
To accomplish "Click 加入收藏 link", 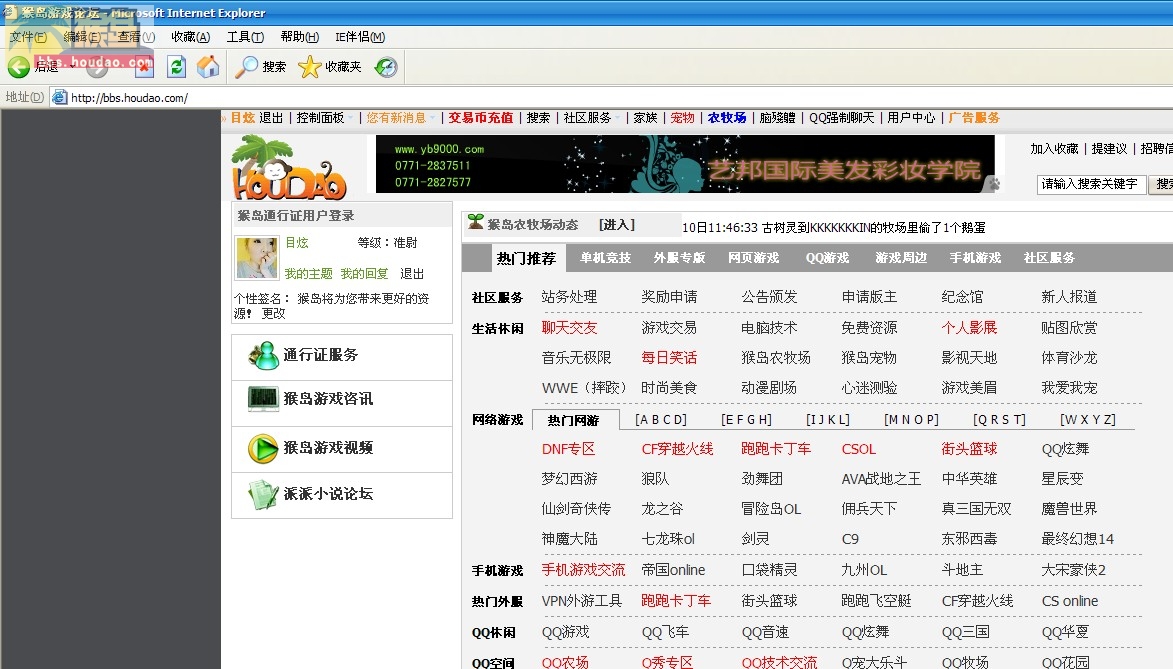I will point(1054,149).
